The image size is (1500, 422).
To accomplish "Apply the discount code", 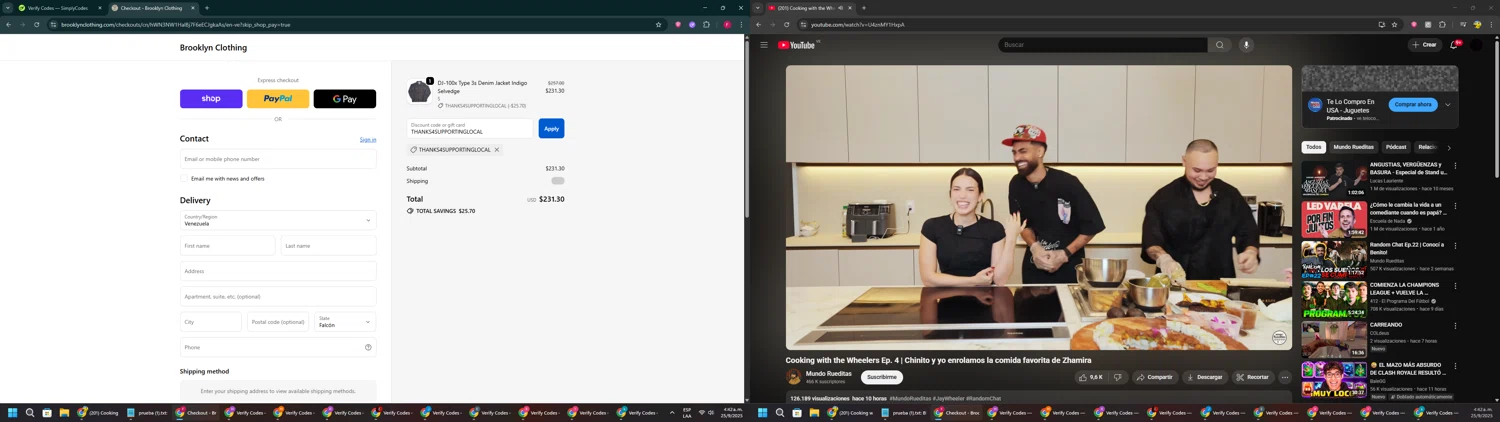I will pyautogui.click(x=551, y=128).
